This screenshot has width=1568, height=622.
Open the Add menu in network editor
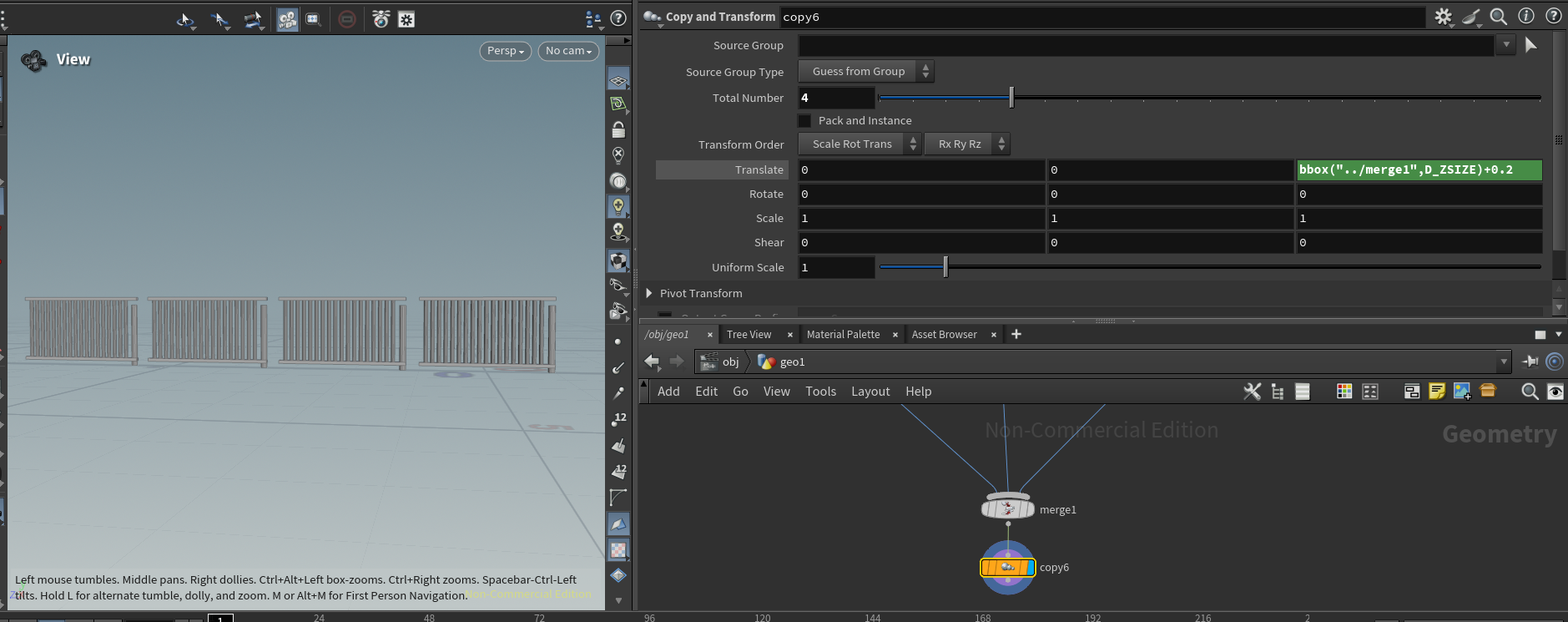[668, 392]
